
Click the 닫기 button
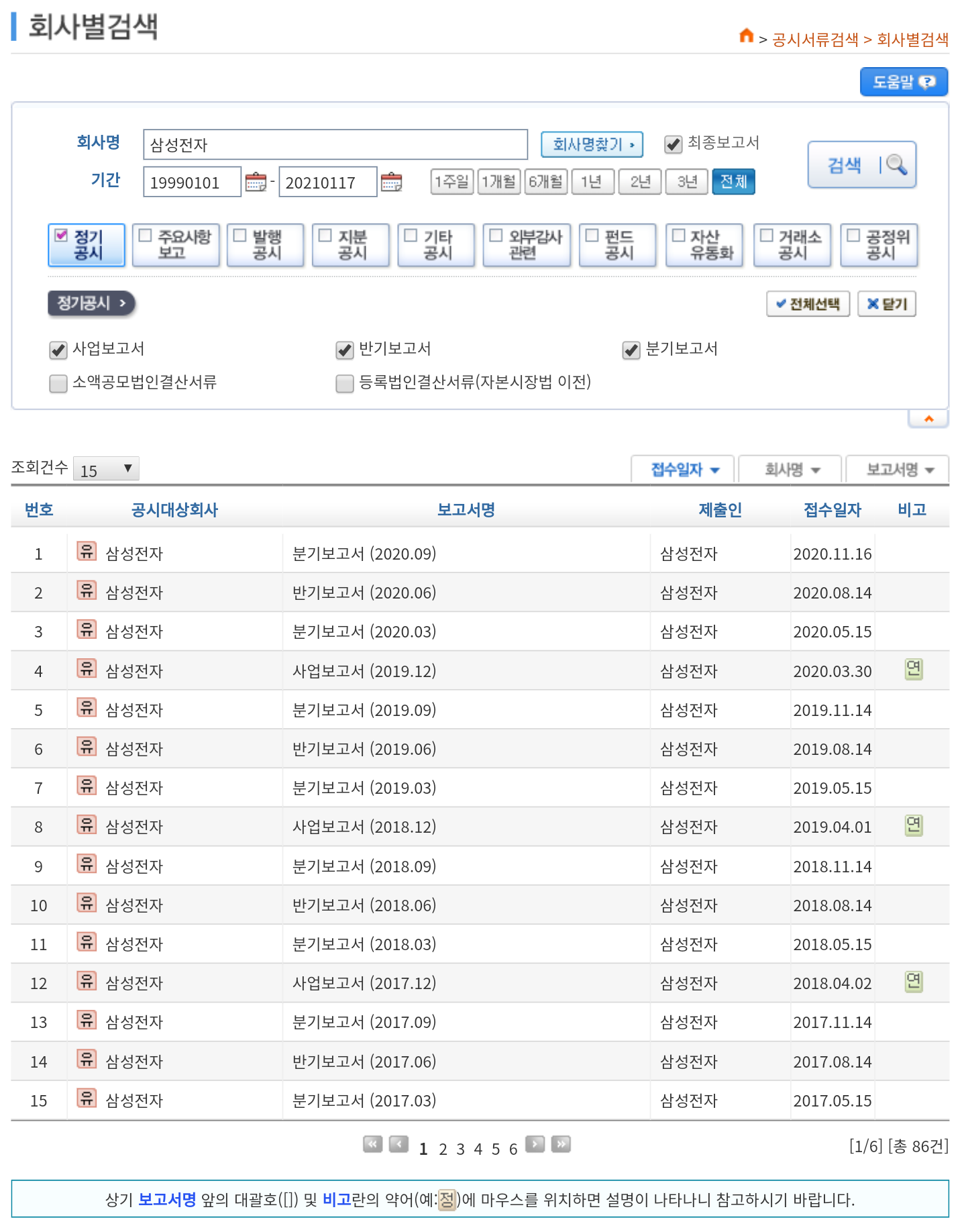tap(887, 304)
